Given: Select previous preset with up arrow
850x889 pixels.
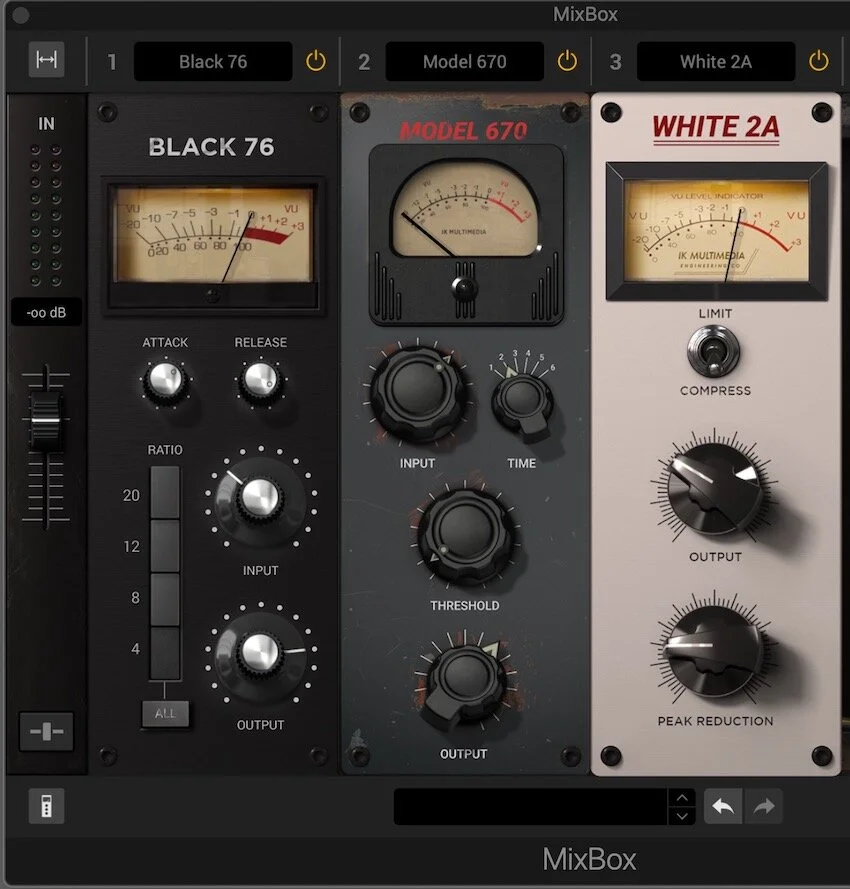Looking at the screenshot, I should 682,797.
